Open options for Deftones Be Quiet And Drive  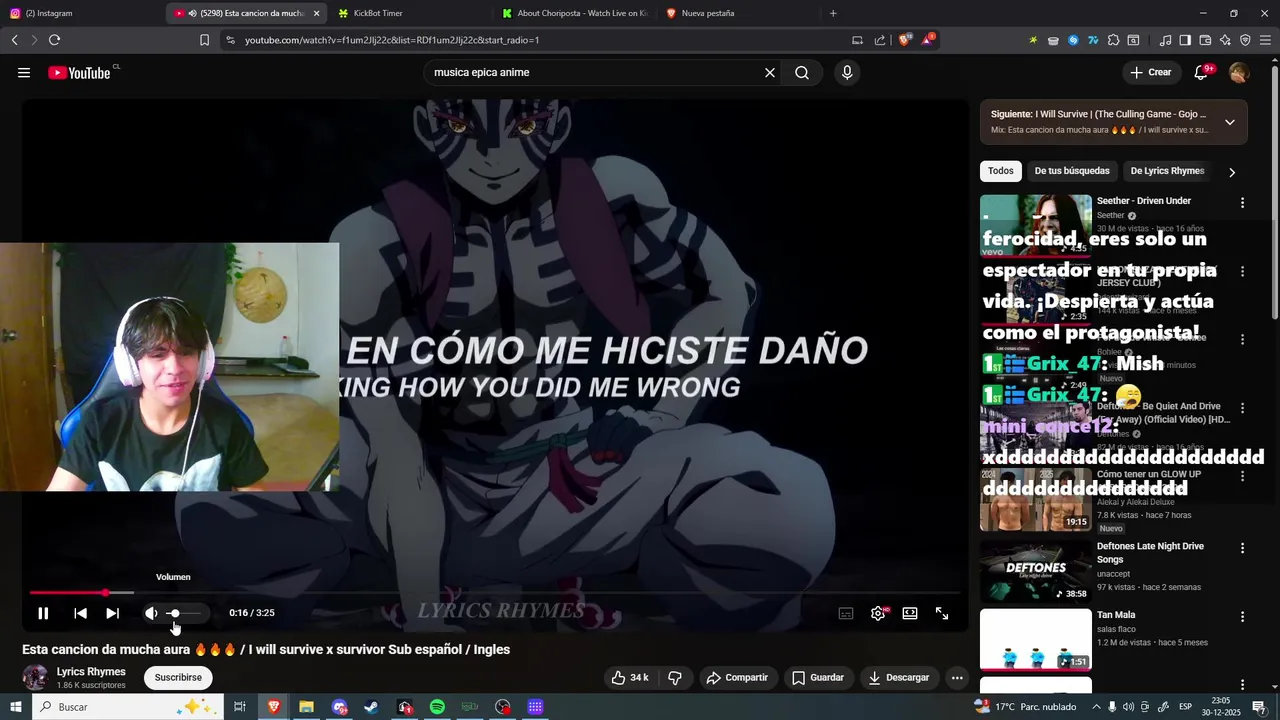pyautogui.click(x=1243, y=408)
